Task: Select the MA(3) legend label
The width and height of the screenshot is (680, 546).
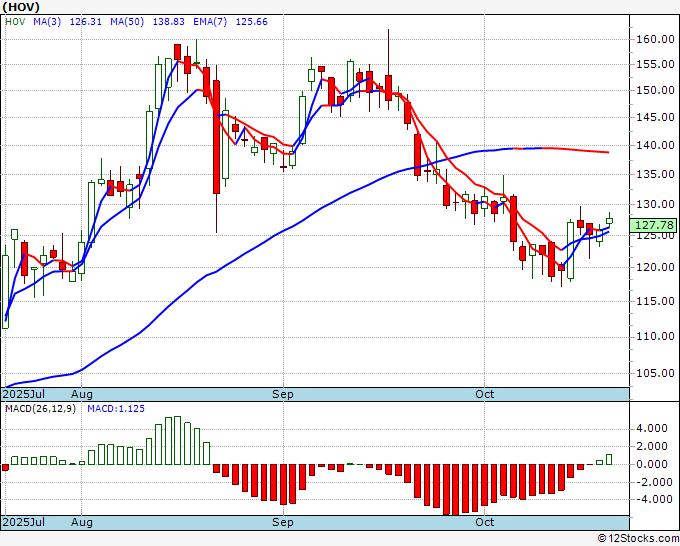Action: (47, 22)
